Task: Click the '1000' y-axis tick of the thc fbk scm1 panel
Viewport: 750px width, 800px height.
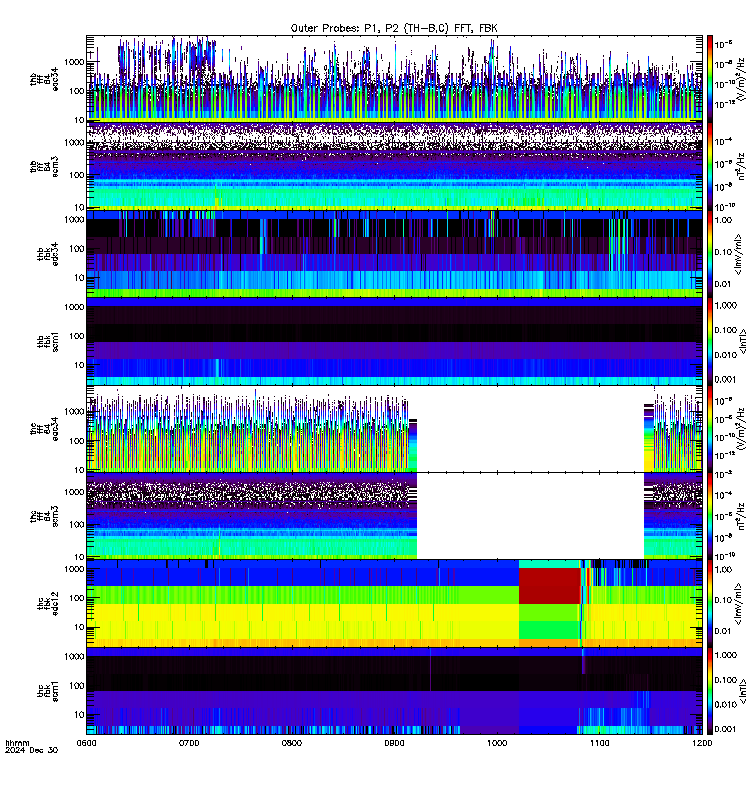Action: (x=74, y=657)
